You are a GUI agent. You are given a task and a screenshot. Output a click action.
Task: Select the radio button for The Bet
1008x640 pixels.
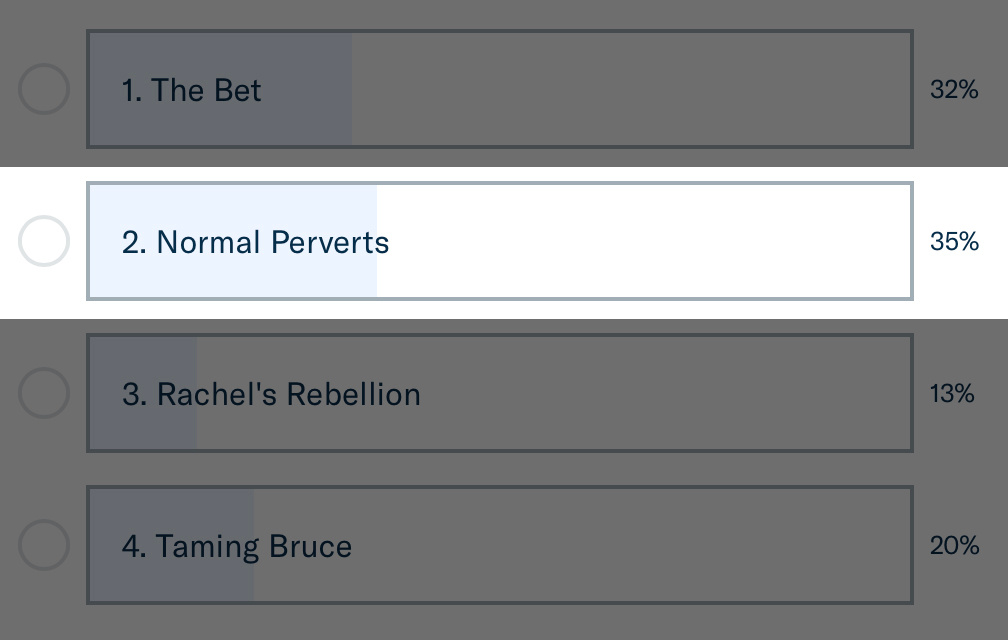[x=44, y=90]
